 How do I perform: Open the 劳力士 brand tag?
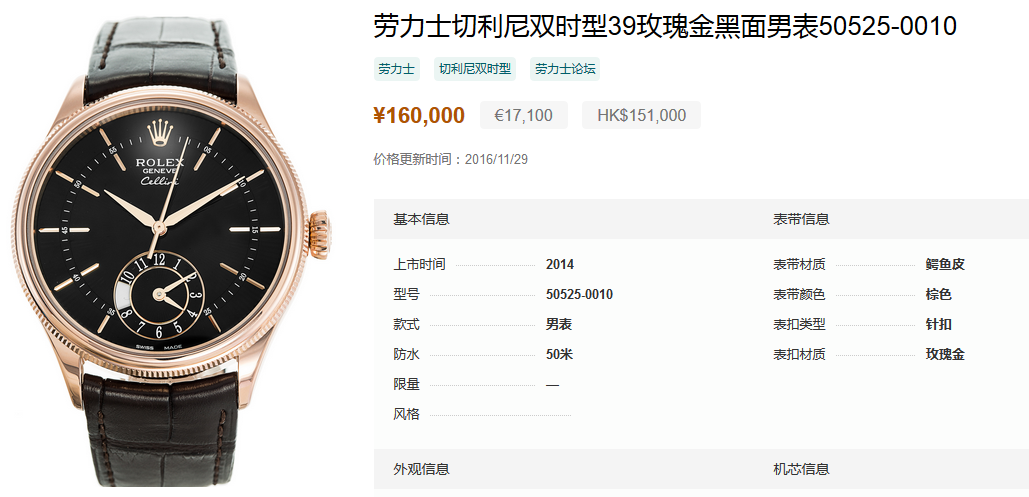click(x=396, y=69)
